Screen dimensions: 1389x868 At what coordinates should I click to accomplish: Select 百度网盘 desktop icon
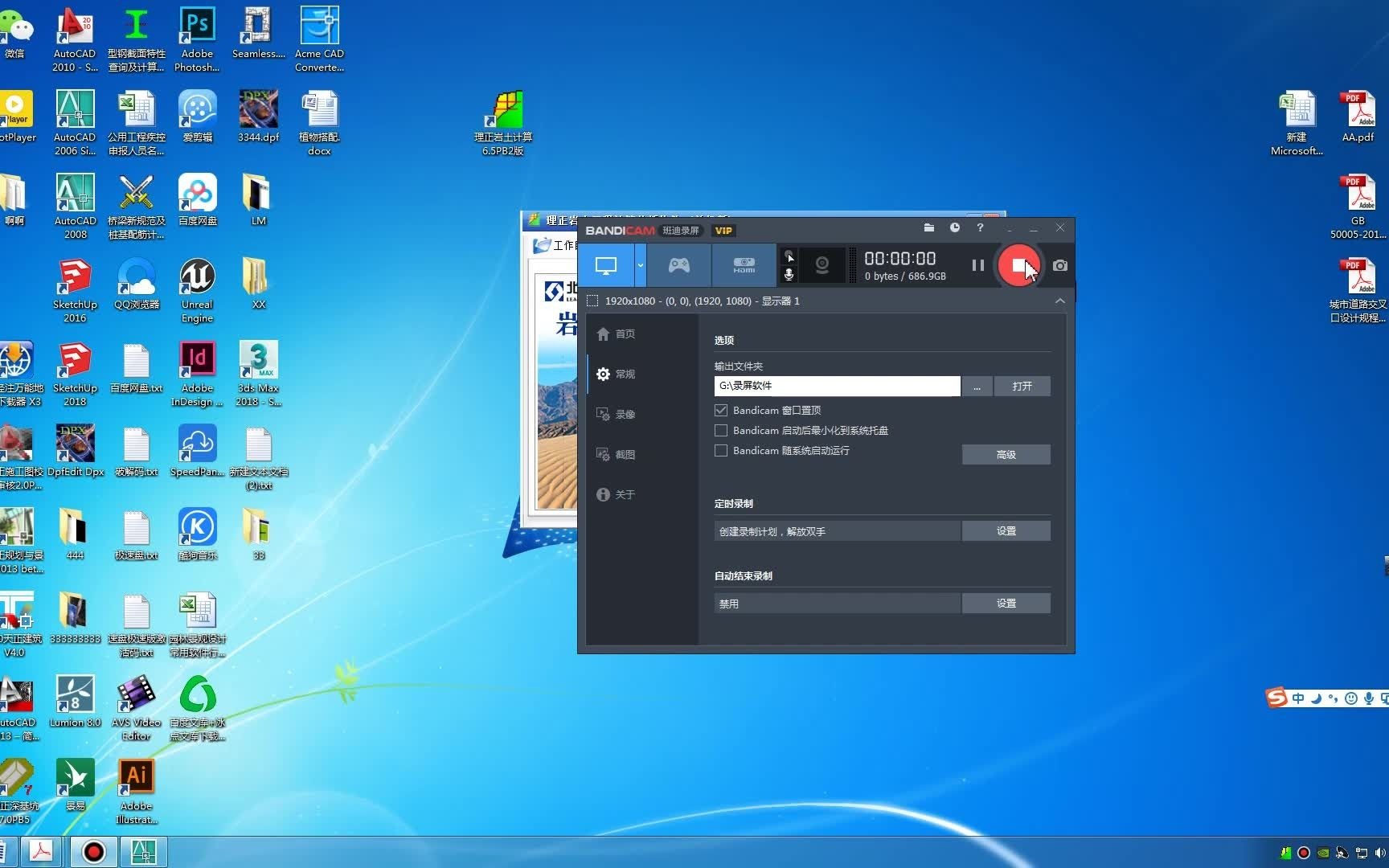[x=198, y=199]
